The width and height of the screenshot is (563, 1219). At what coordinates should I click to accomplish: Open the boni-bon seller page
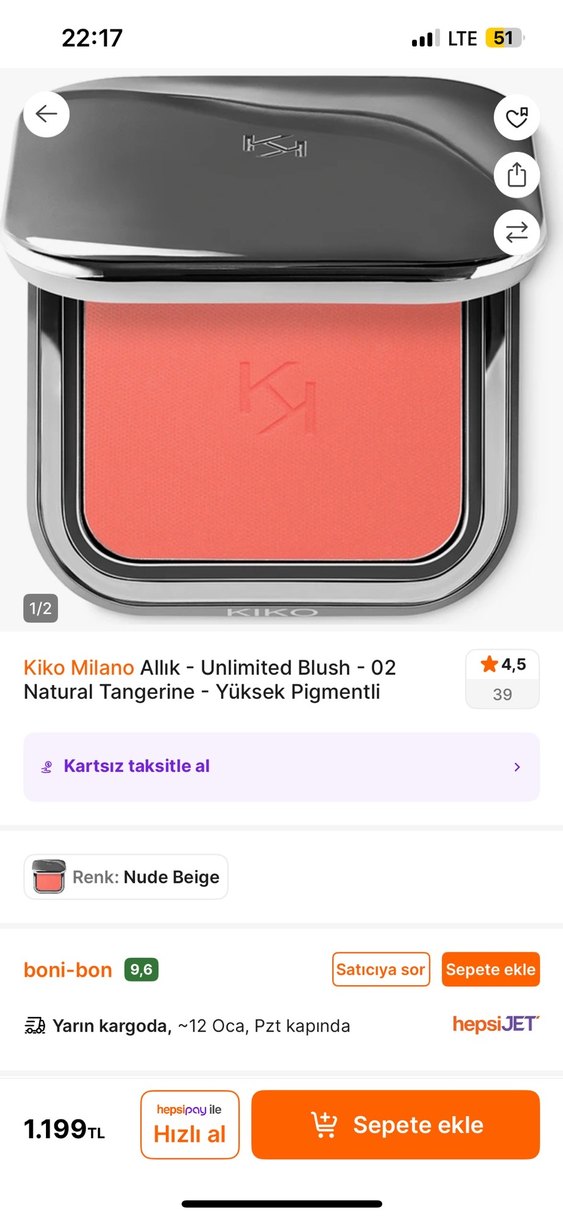(68, 970)
